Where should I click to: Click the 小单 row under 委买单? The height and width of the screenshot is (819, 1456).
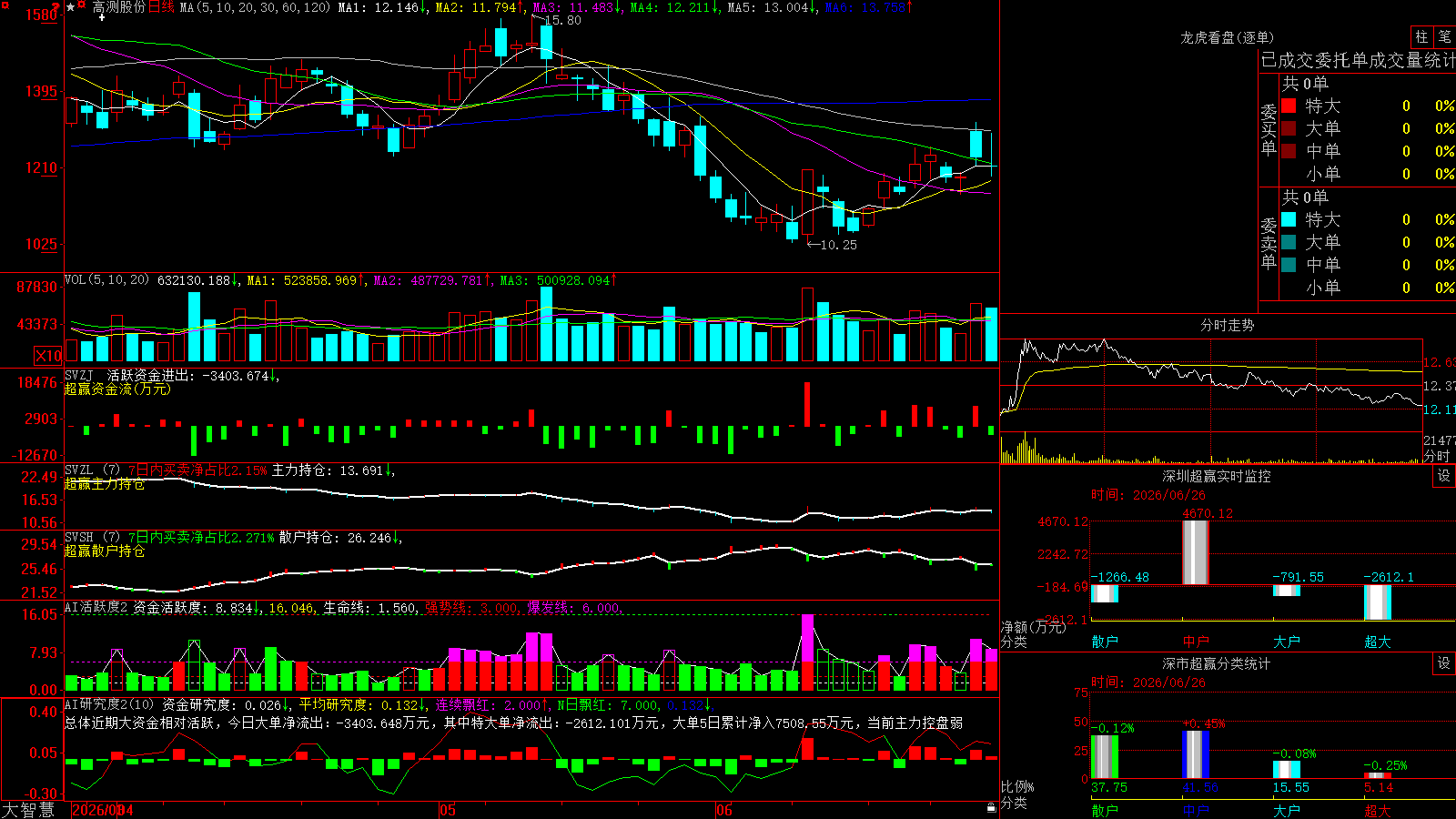pos(1369,174)
